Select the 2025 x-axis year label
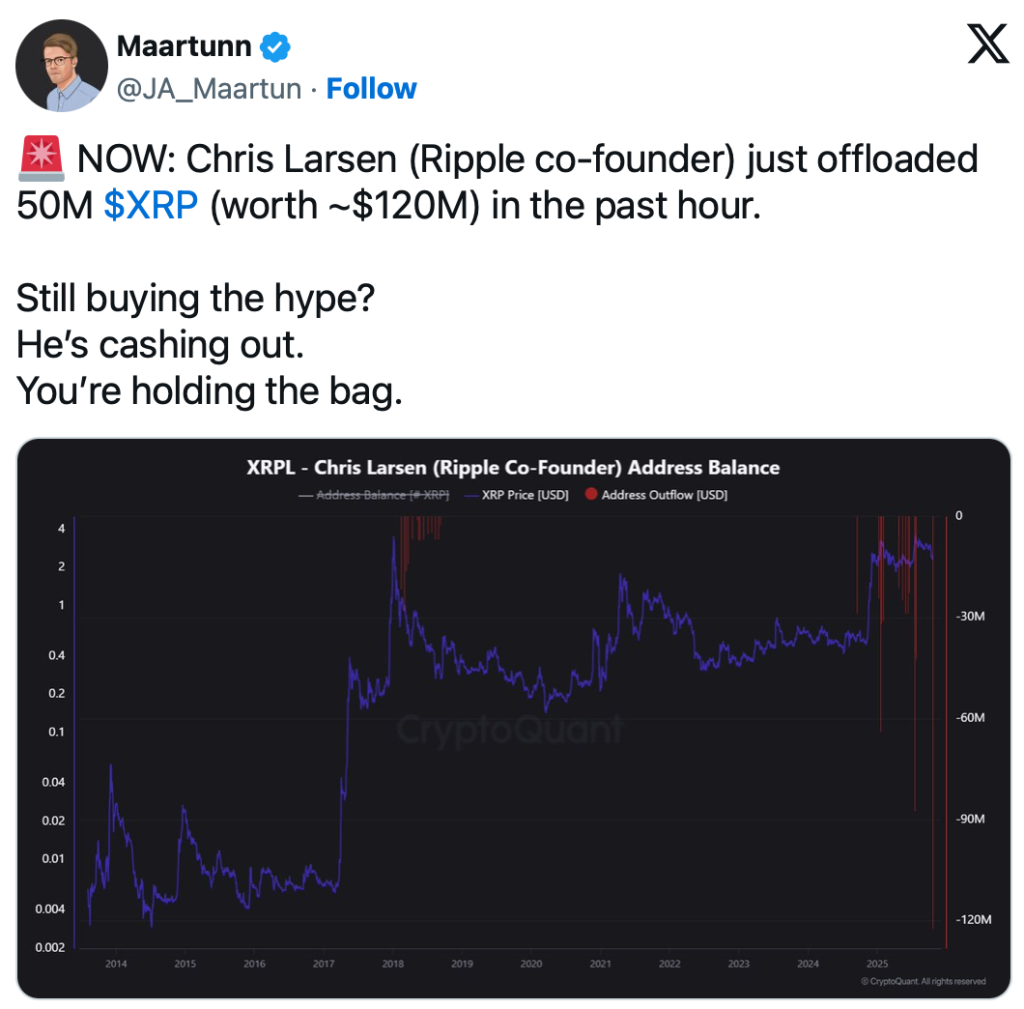This screenshot has width=1024, height=1009. 877,964
